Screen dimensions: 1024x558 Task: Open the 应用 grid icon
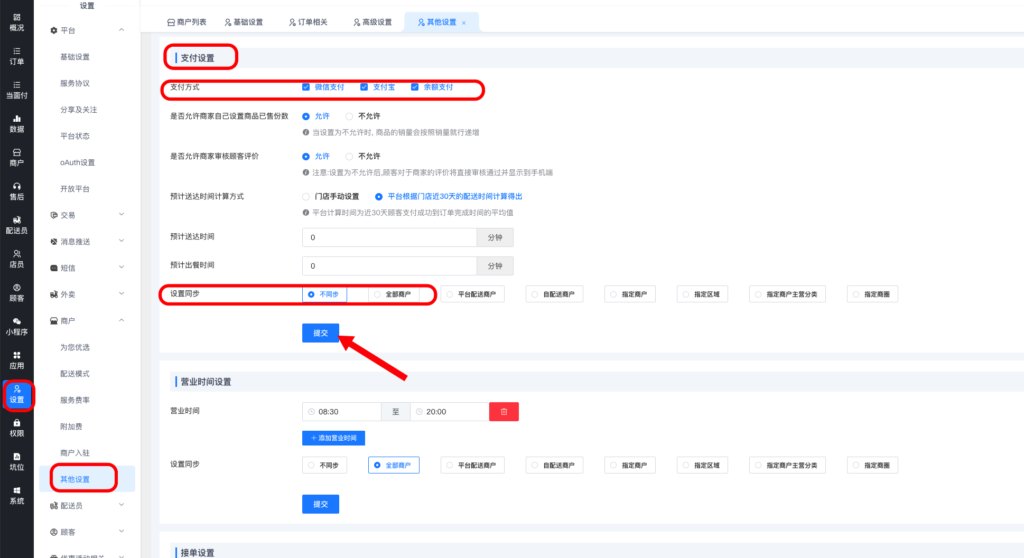(x=16, y=360)
